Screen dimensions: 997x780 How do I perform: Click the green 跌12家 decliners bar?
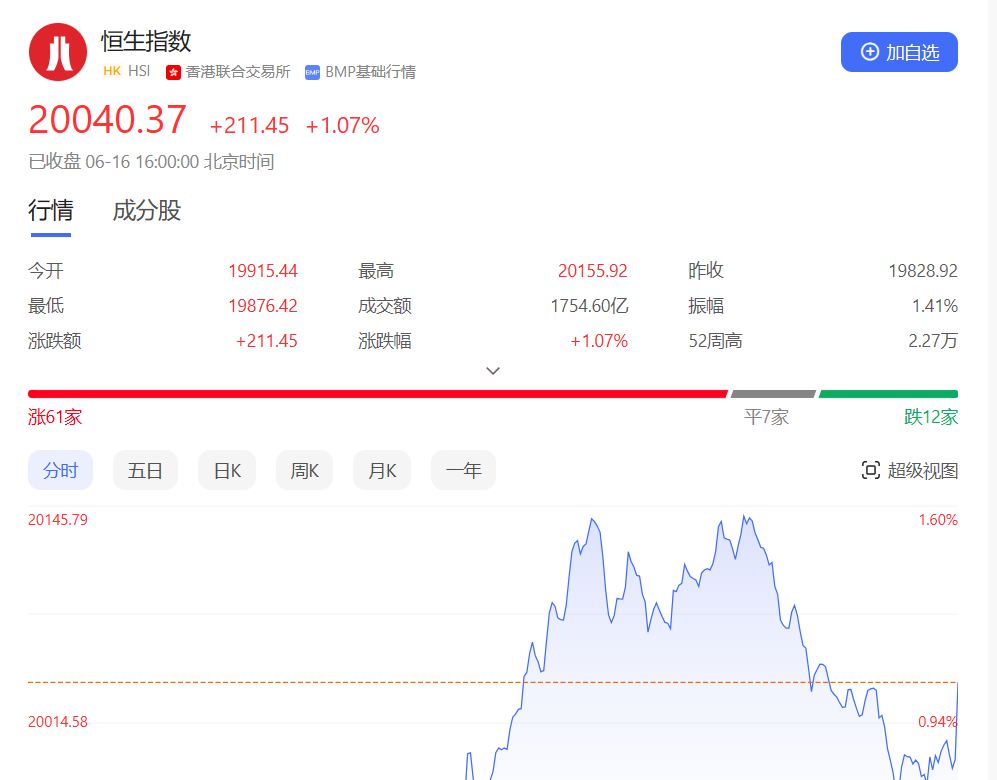point(888,394)
